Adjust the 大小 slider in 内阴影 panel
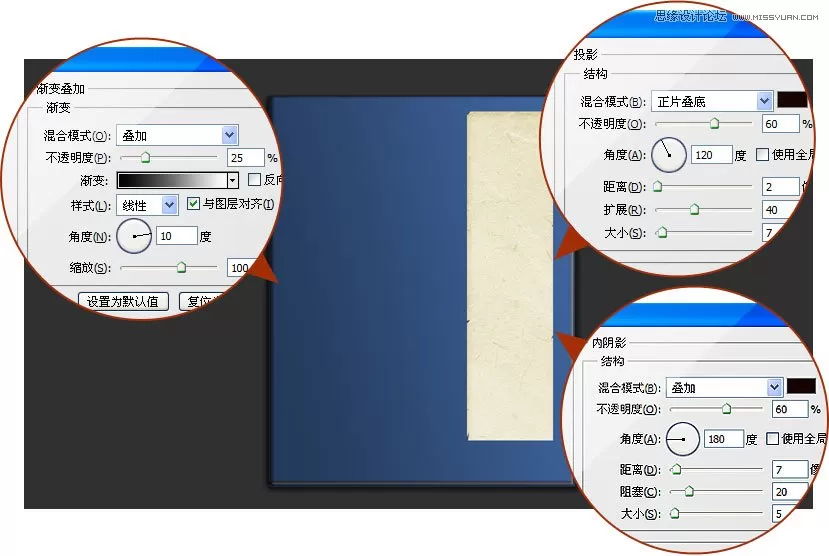This screenshot has height=556, width=829. [675, 513]
